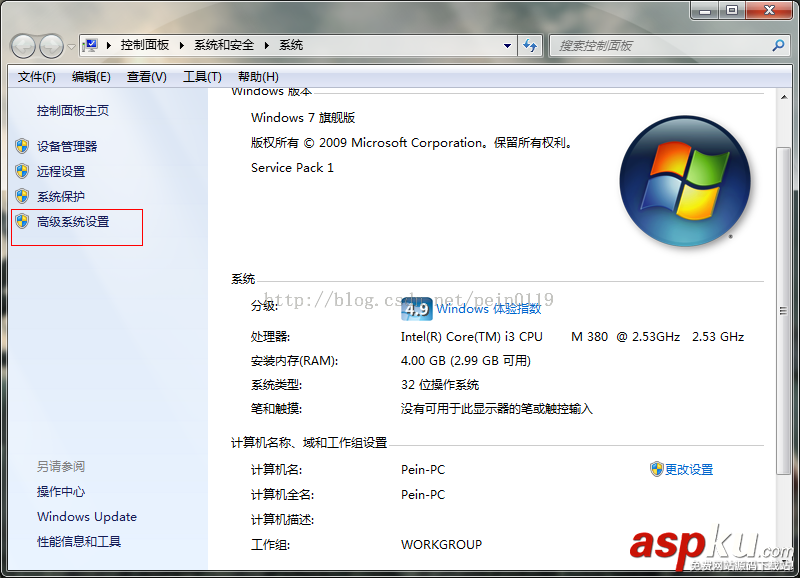The height and width of the screenshot is (578, 800).
Task: Expand the arrow after 控制面板 in the breadcrumb
Action: click(x=182, y=45)
